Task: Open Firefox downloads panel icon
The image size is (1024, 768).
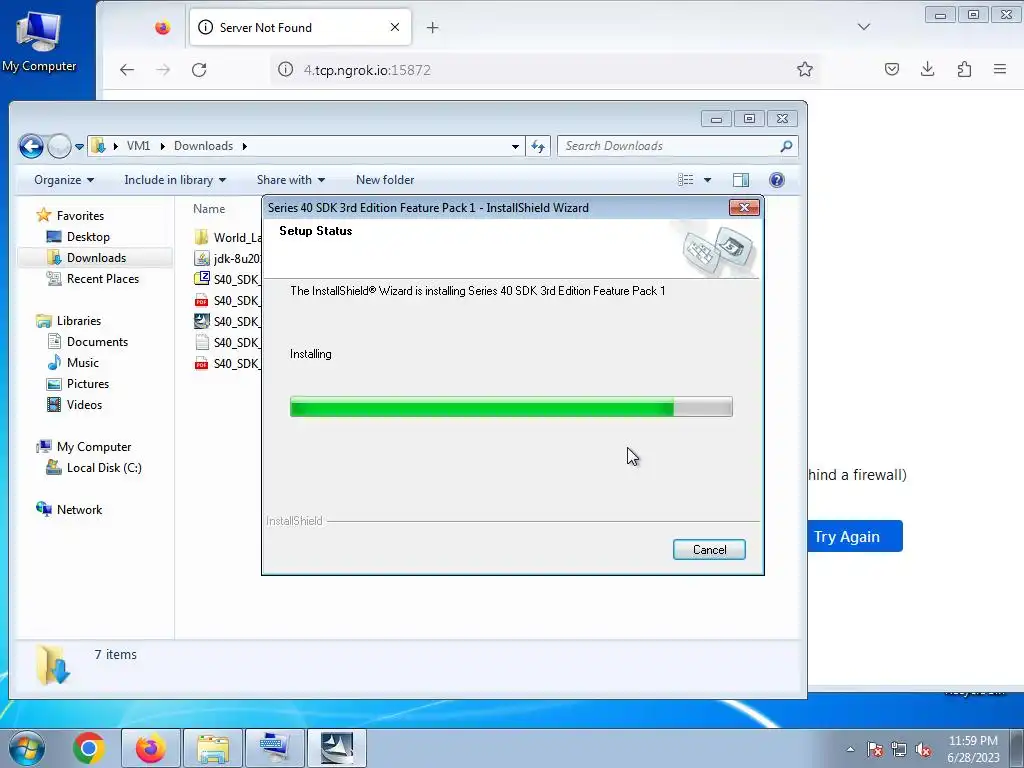Action: click(927, 69)
